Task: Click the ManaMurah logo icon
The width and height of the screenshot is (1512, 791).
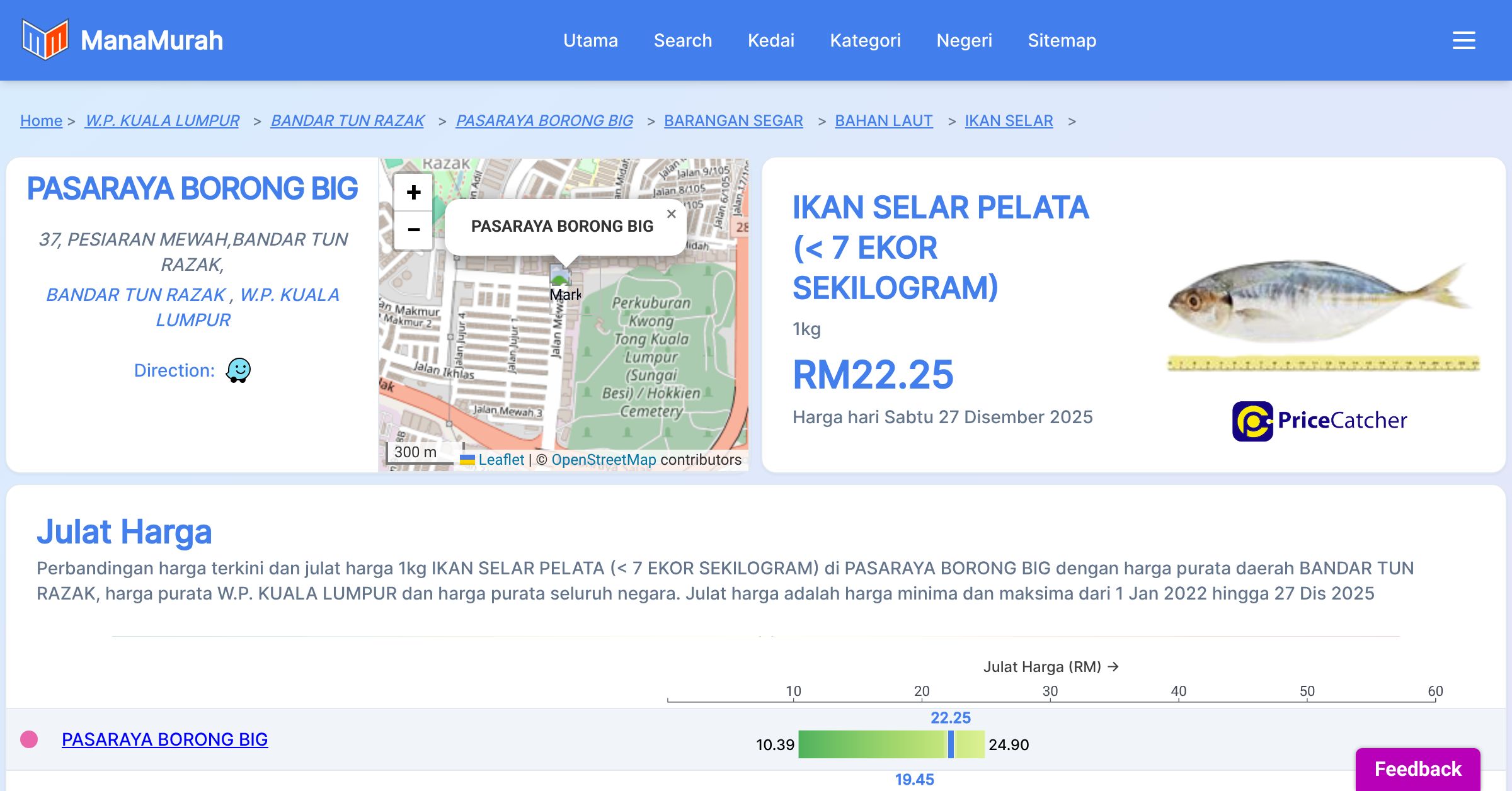Action: (x=45, y=40)
